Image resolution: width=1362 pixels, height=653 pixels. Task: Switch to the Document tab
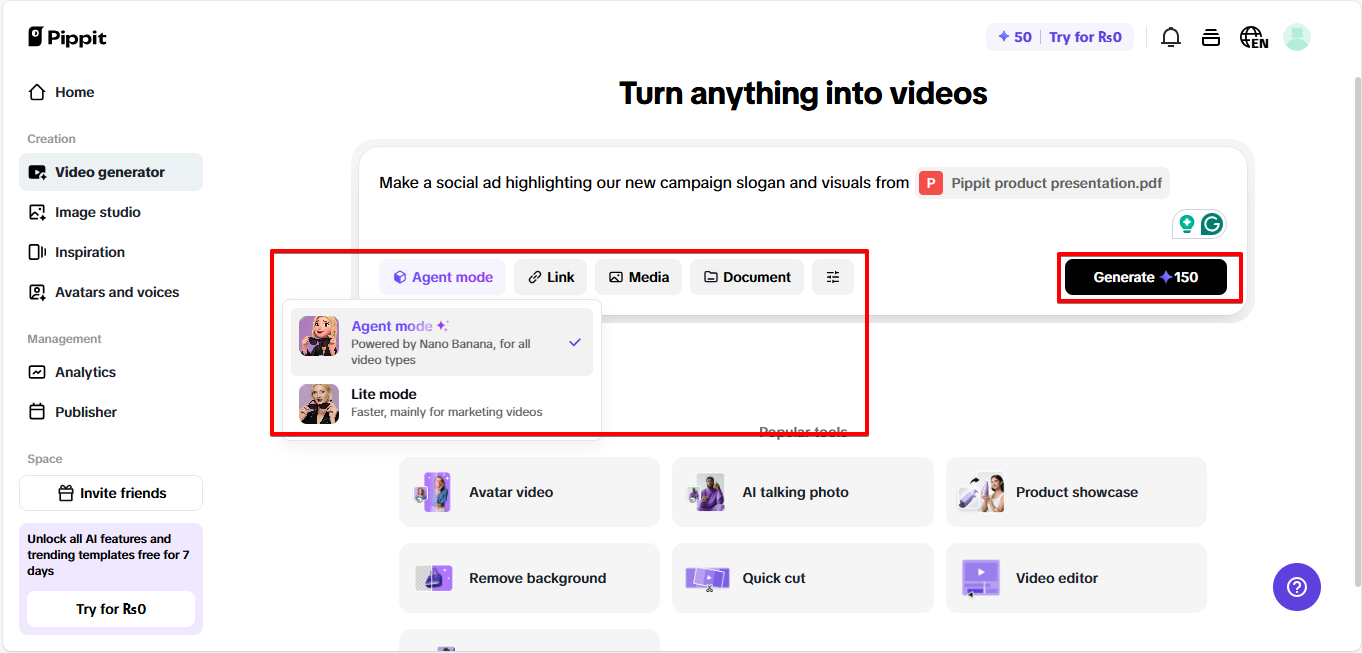coord(746,276)
